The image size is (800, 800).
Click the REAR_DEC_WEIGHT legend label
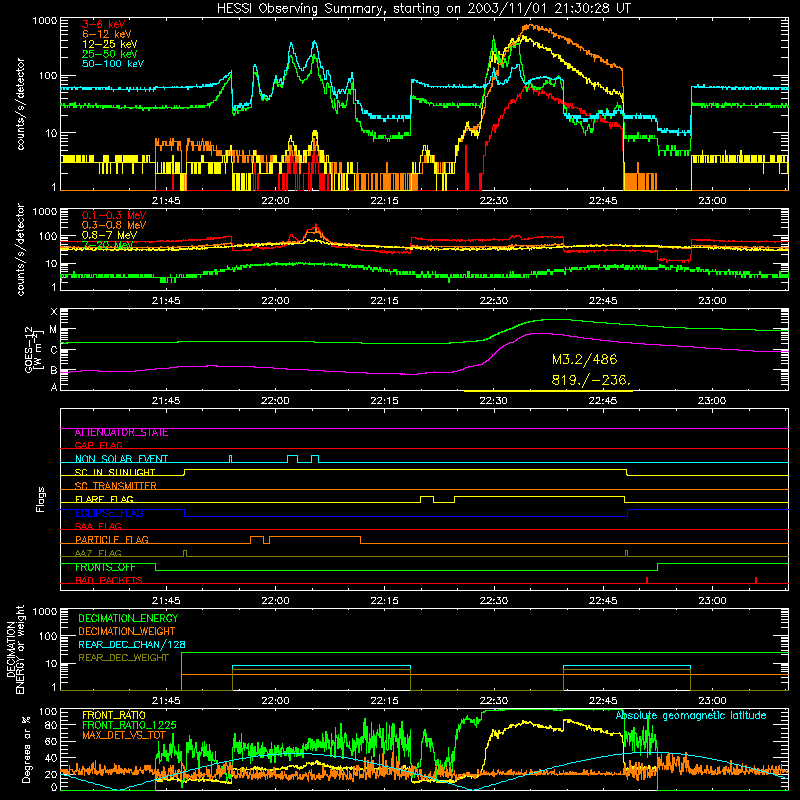pyautogui.click(x=123, y=658)
